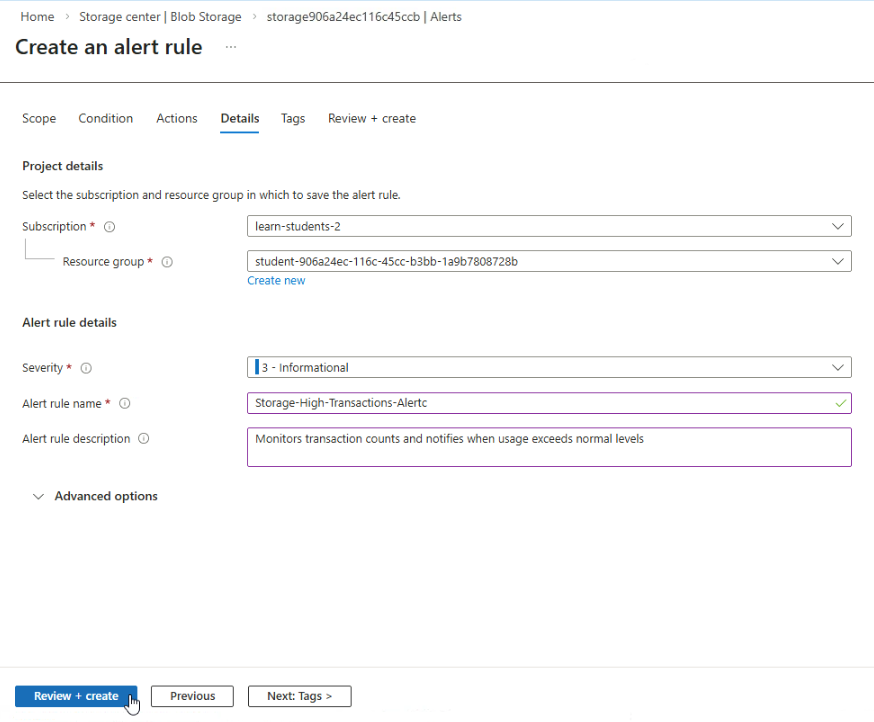The image size is (874, 722).
Task: Click info icon next to Alert rule name
Action: coord(125,403)
